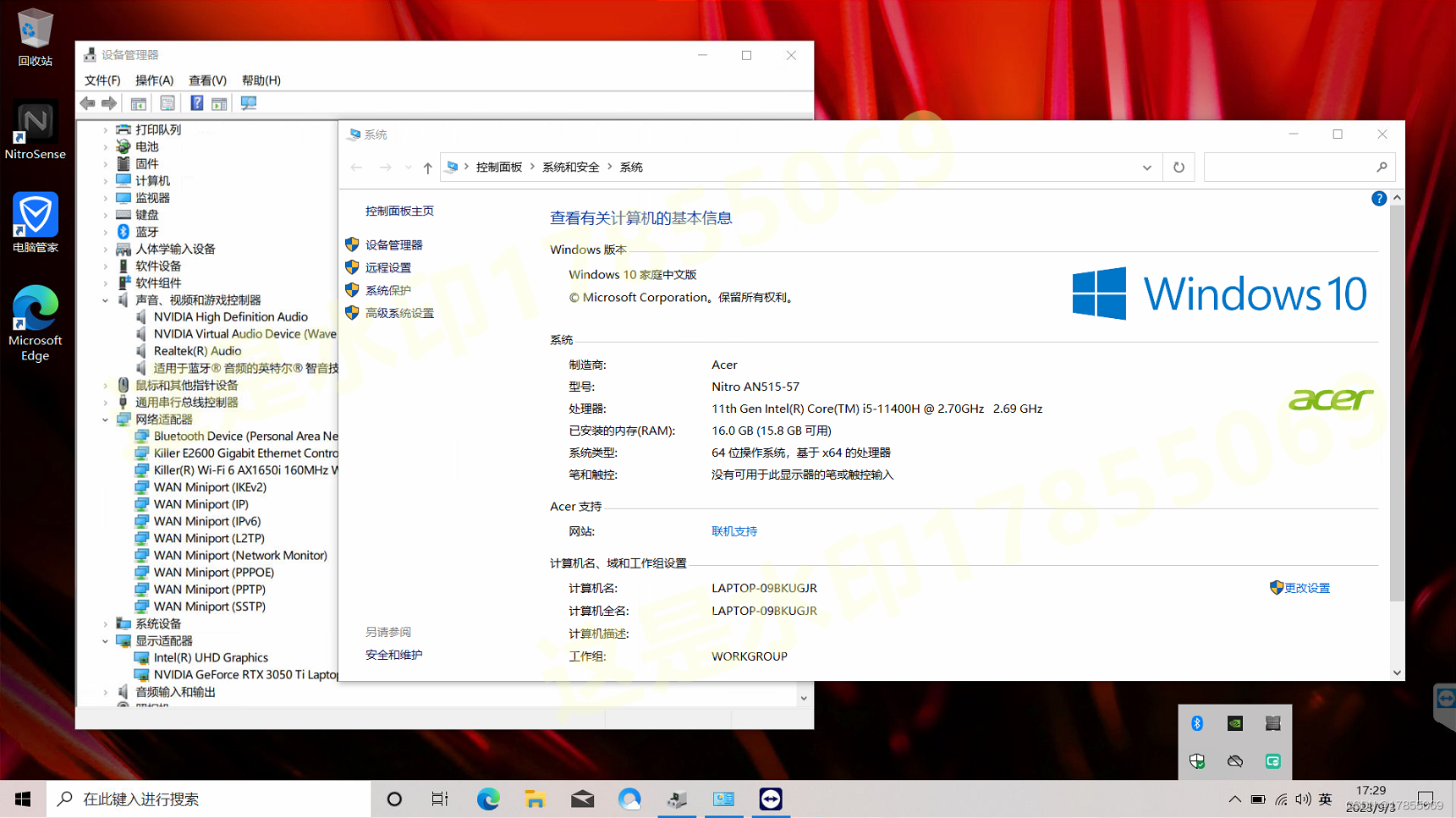Open File Explorer from taskbar
The height and width of the screenshot is (818, 1456).
pos(535,799)
